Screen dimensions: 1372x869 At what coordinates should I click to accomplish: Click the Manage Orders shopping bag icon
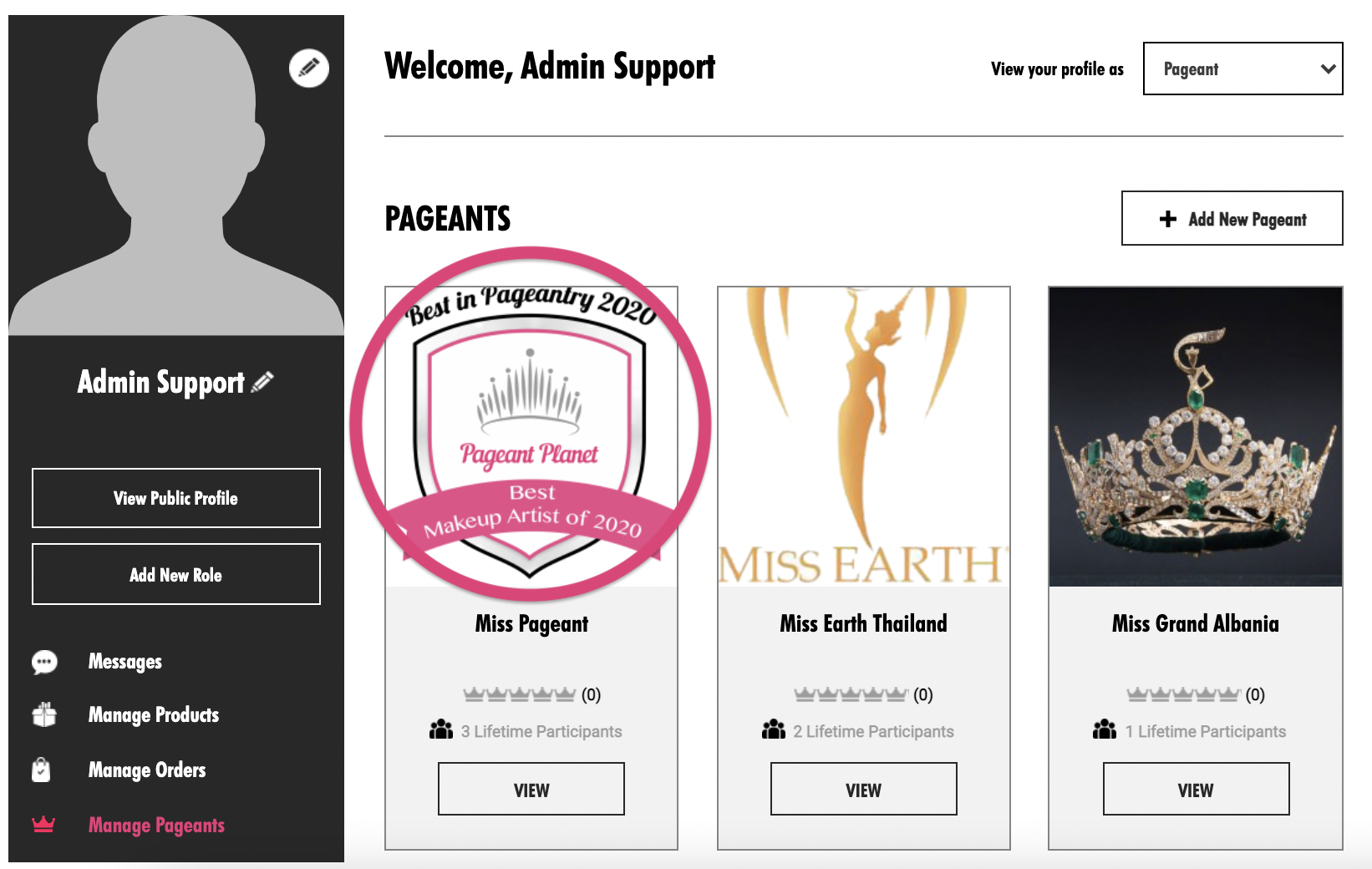pyautogui.click(x=41, y=770)
